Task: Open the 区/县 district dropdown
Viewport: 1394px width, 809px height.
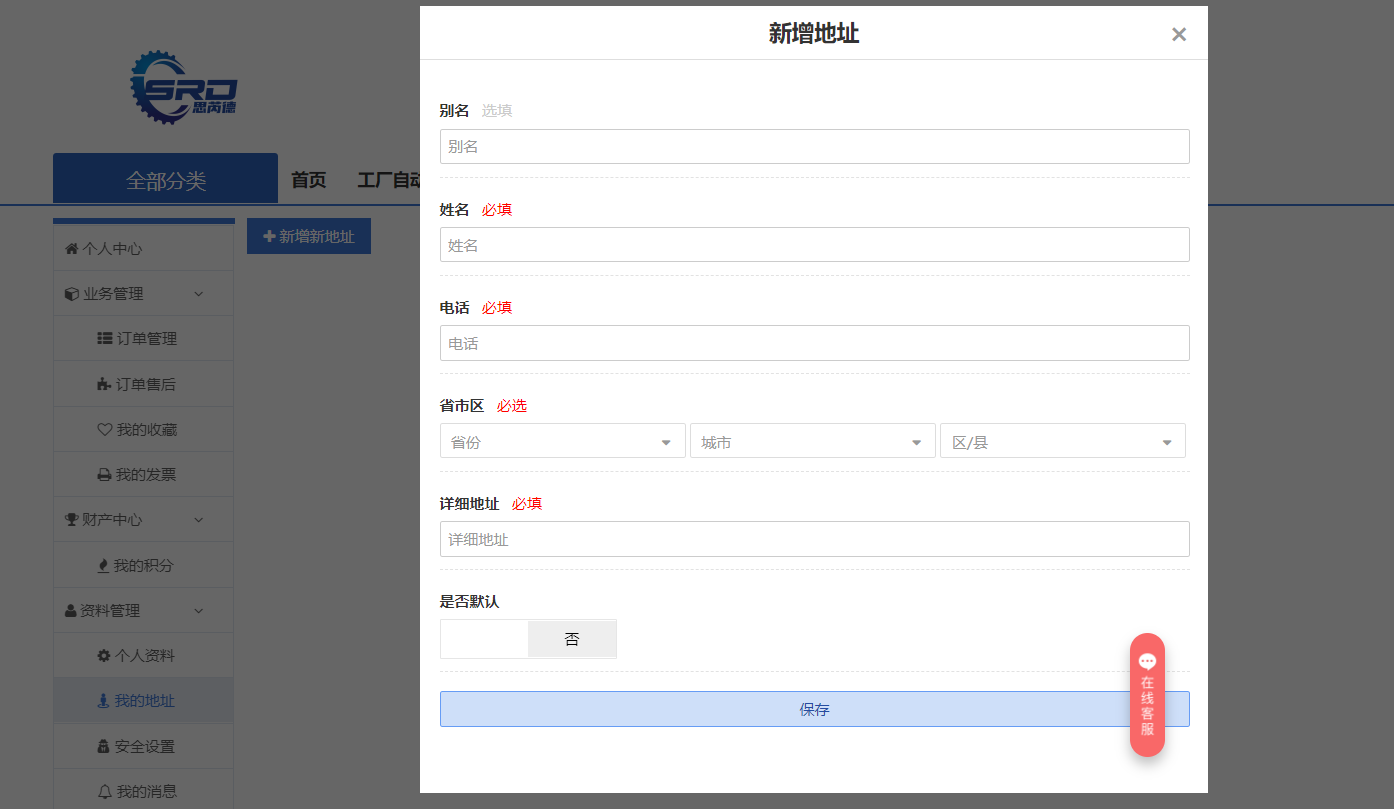Action: pyautogui.click(x=1062, y=441)
